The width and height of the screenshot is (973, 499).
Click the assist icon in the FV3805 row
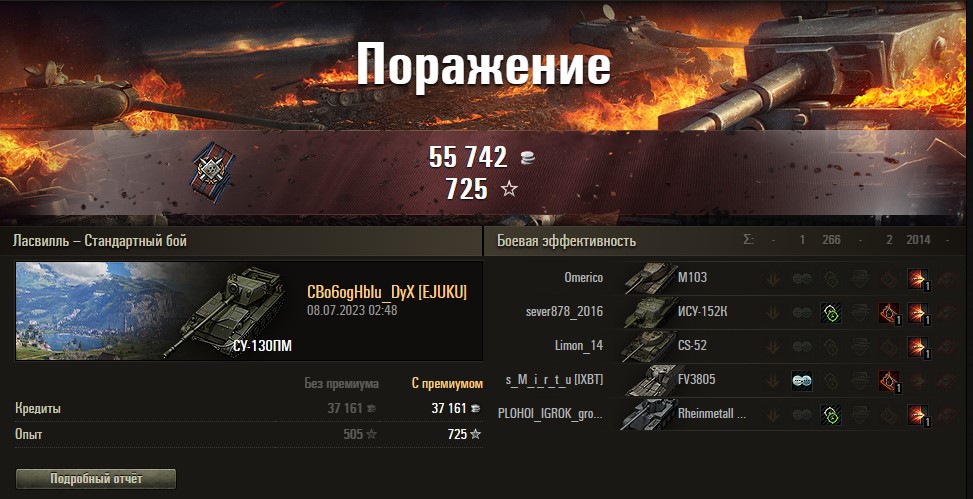[802, 380]
